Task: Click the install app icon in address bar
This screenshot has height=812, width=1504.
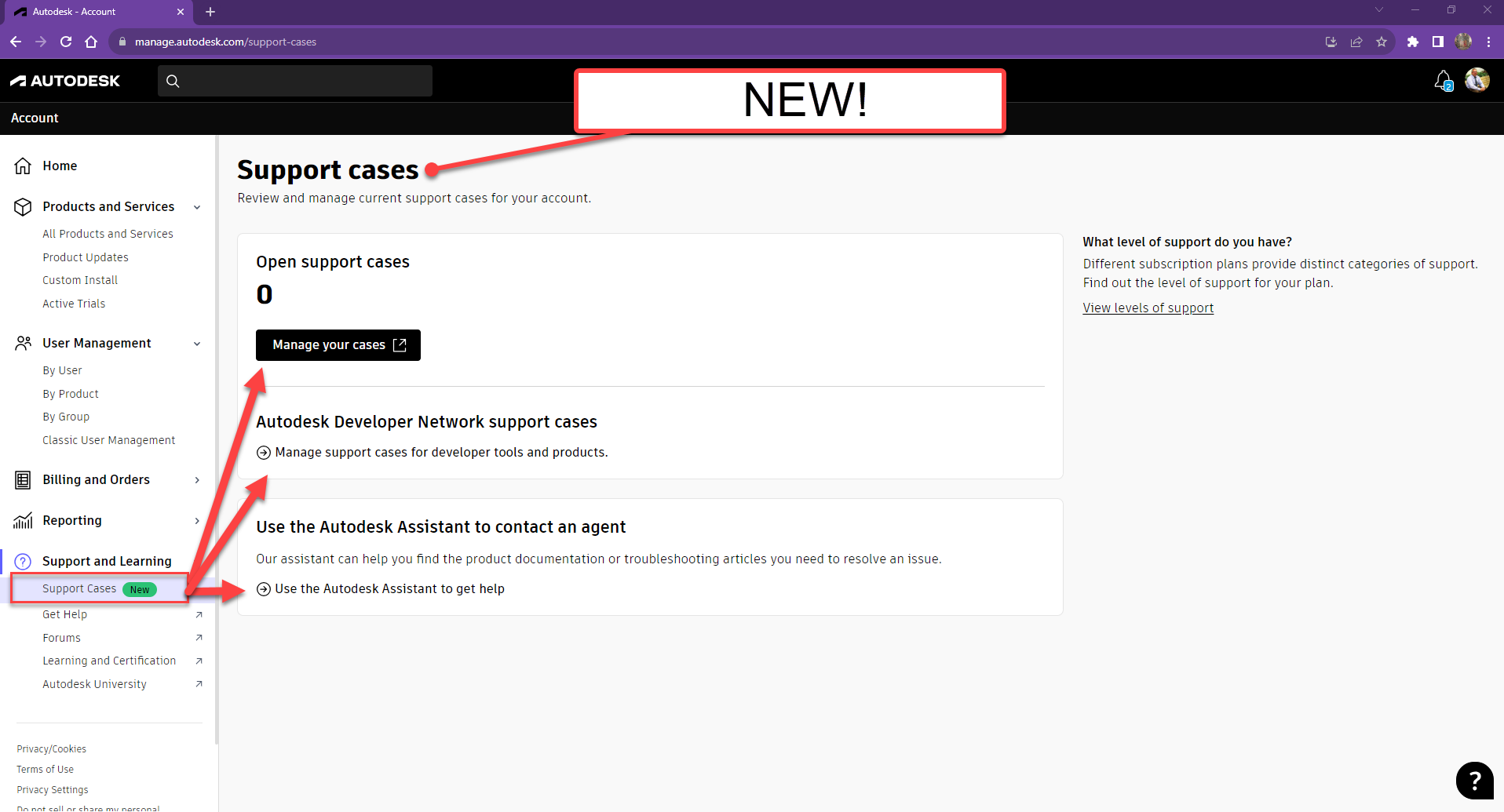Action: (x=1331, y=42)
